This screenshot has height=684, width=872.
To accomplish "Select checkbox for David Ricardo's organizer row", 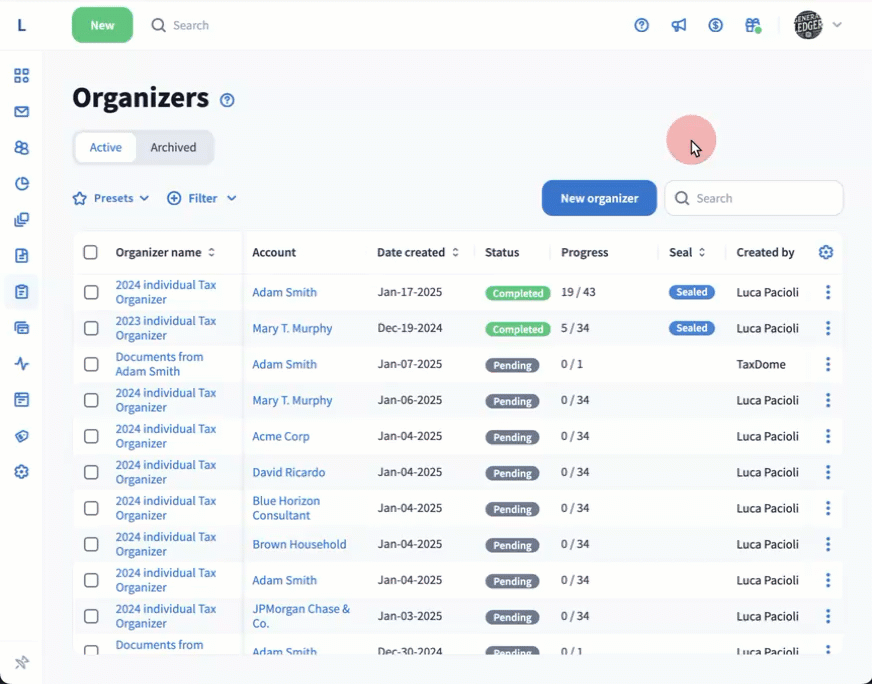I will [x=91, y=472].
